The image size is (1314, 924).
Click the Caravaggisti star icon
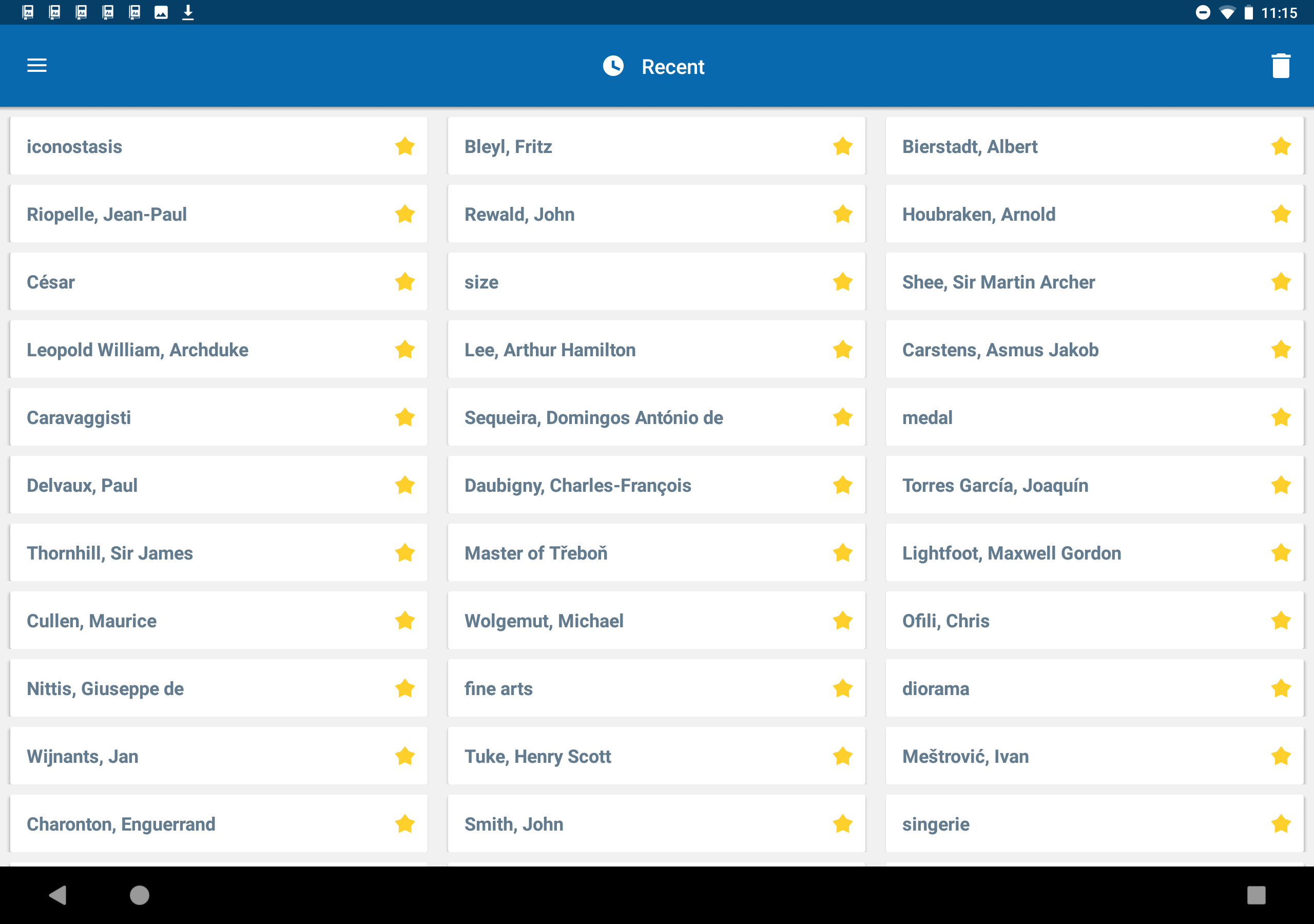[404, 417]
